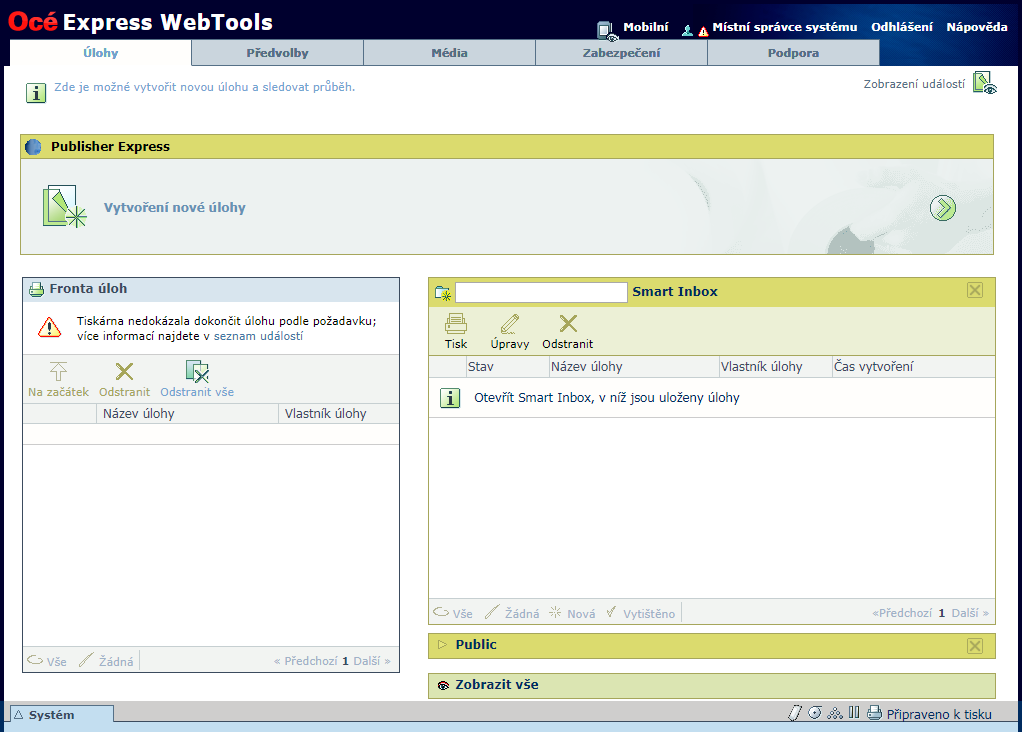The width and height of the screenshot is (1022, 732).
Task: Click the Mobilní link
Action: [x=645, y=27]
